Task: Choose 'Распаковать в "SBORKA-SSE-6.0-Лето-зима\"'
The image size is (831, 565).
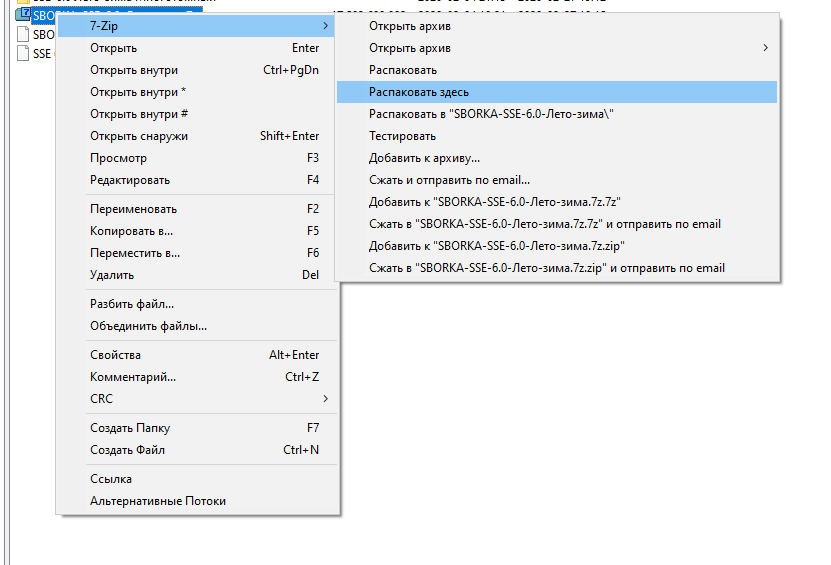Action: click(x=491, y=114)
